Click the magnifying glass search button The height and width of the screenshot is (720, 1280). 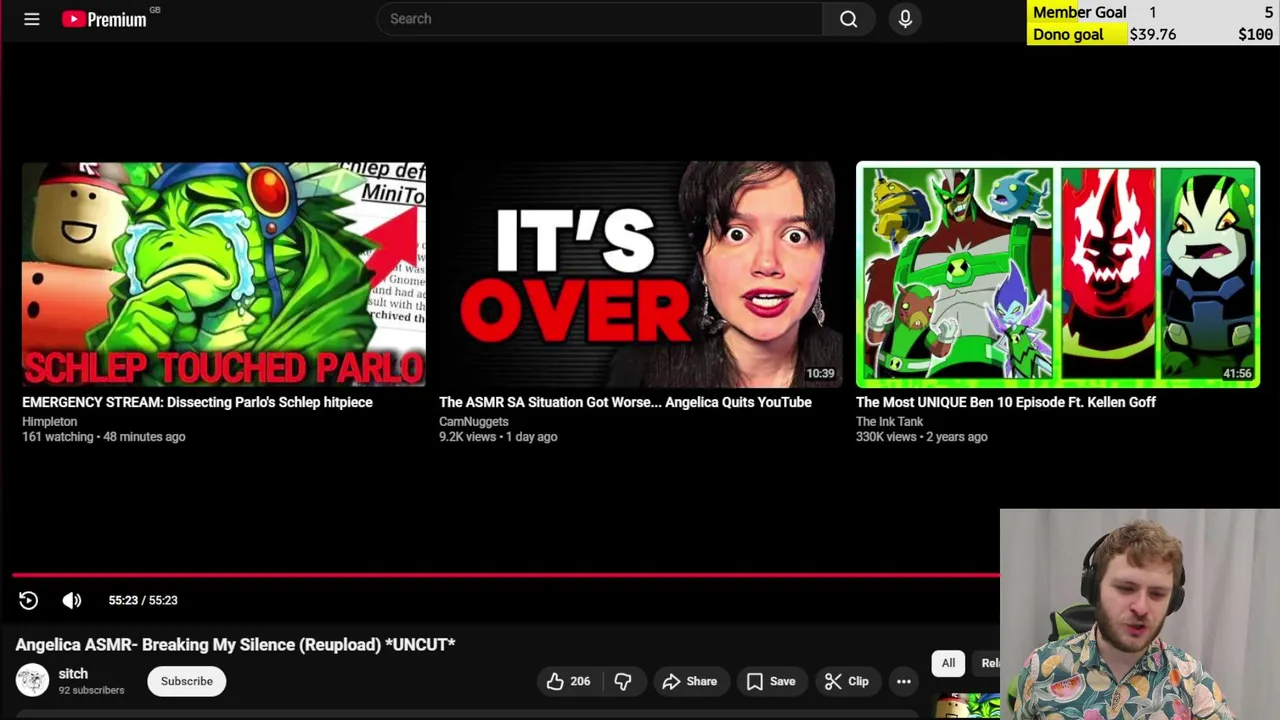pos(848,19)
